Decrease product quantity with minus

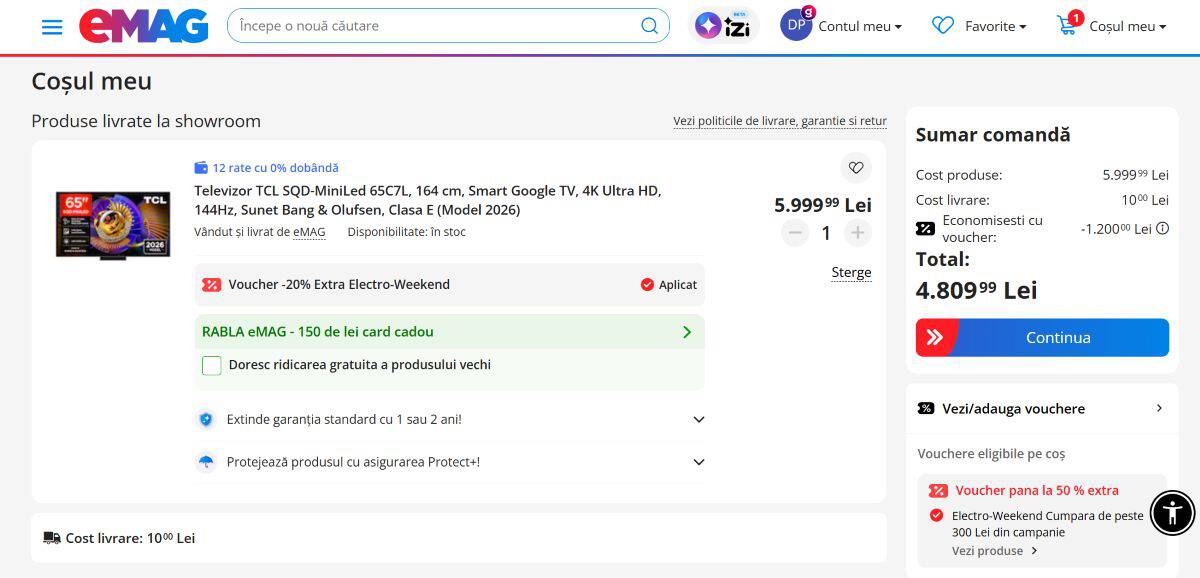point(795,233)
